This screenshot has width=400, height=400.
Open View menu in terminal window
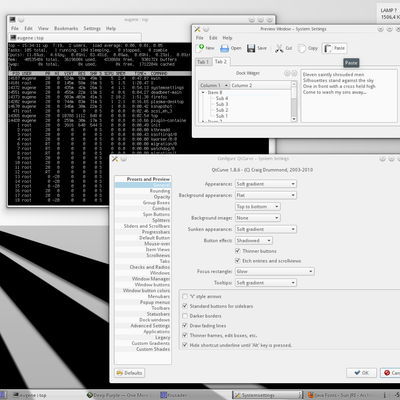43,28
